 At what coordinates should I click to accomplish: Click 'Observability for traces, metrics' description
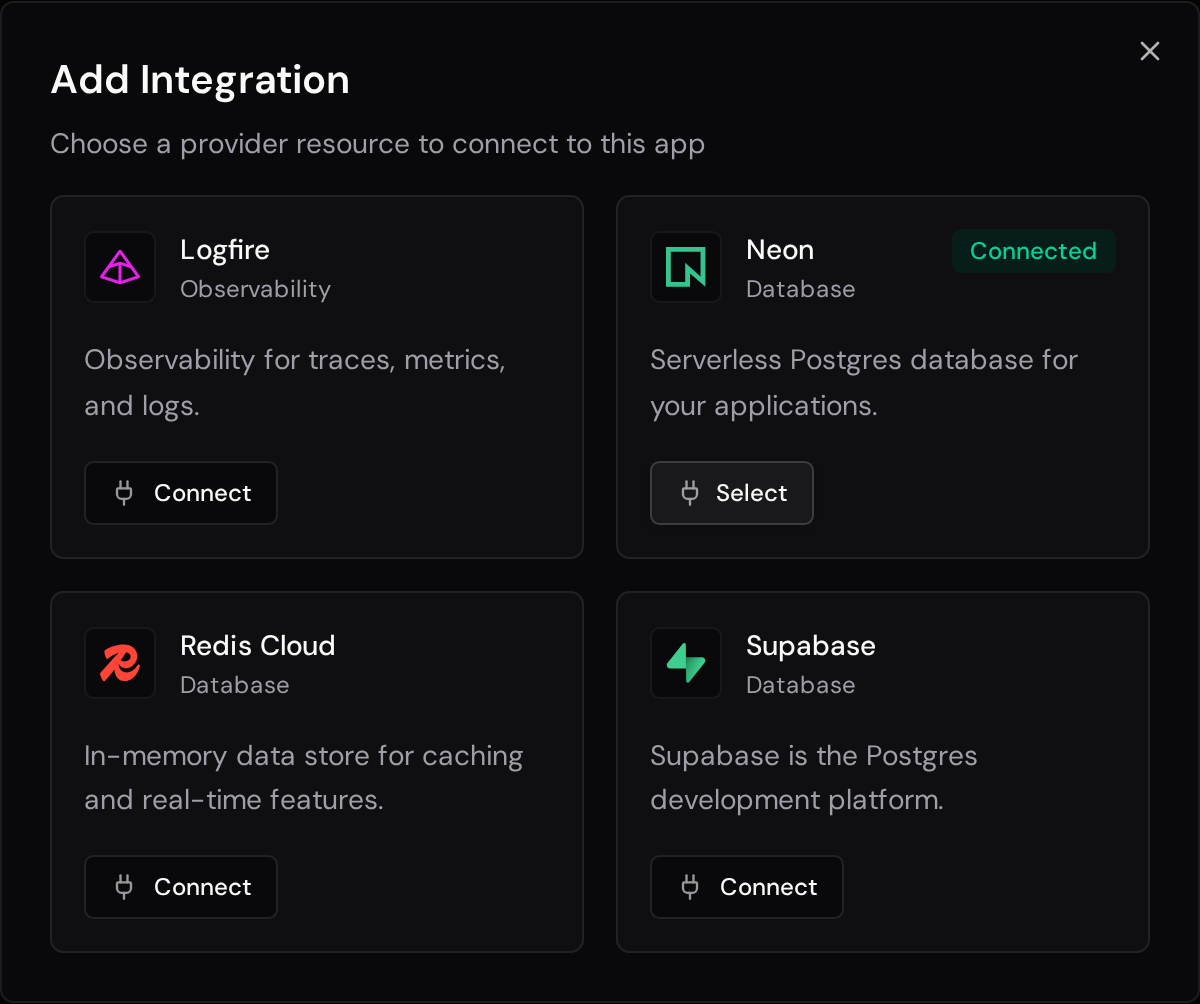295,383
